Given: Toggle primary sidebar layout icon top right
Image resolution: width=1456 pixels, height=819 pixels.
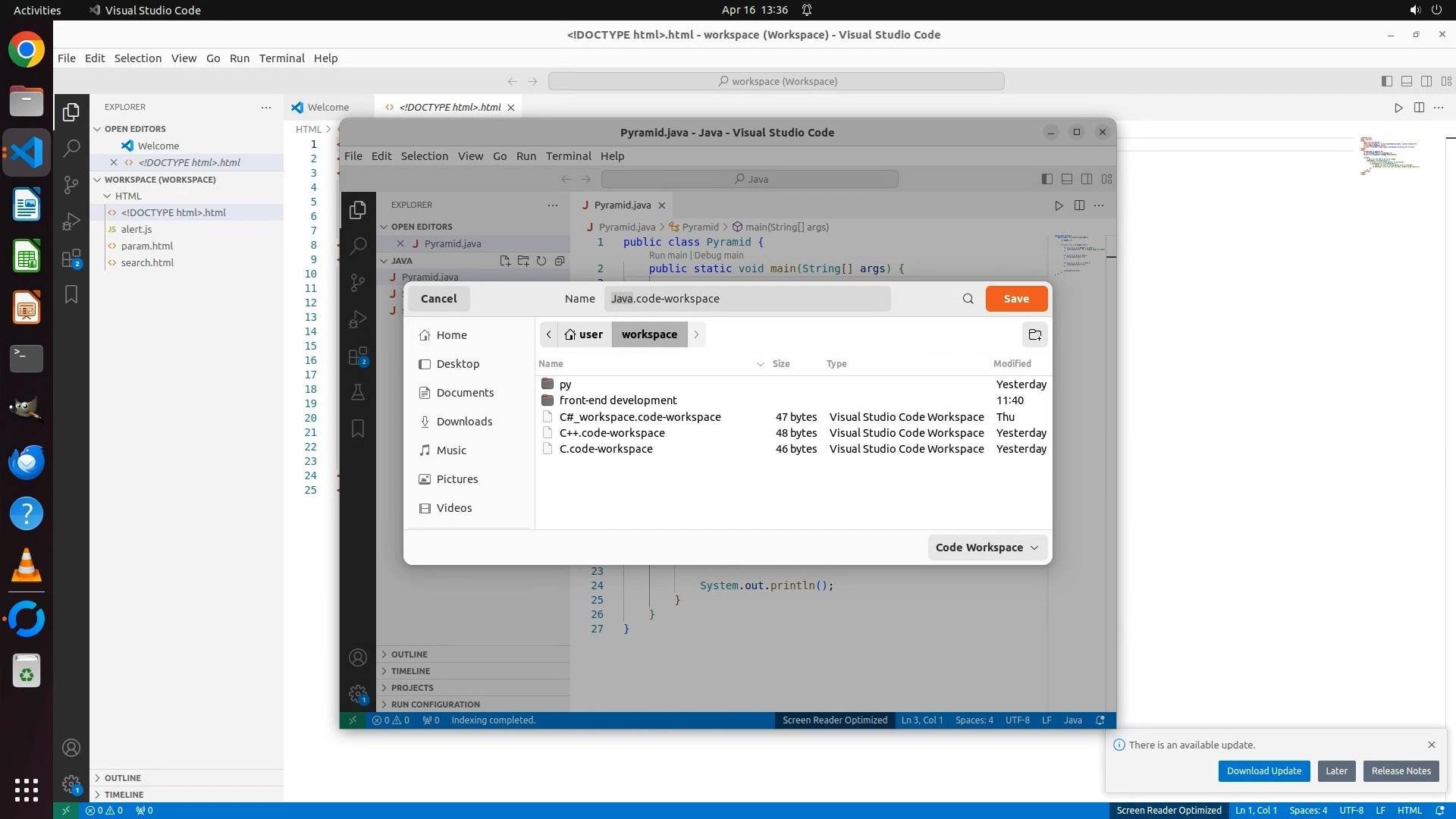Looking at the screenshot, I should 1387,81.
